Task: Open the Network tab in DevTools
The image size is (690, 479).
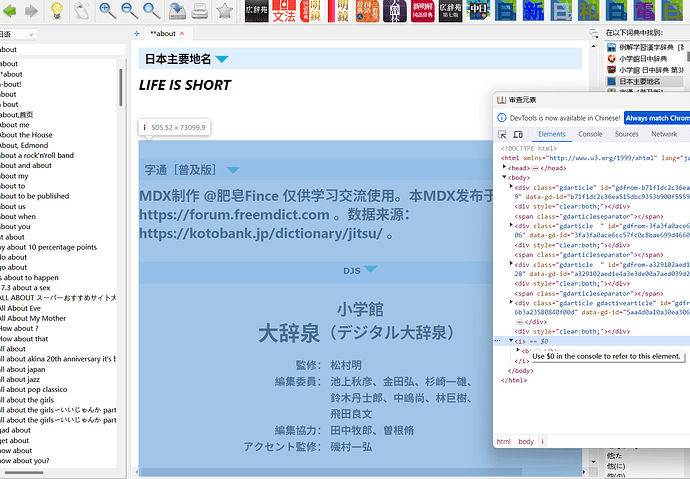Action: (664, 134)
